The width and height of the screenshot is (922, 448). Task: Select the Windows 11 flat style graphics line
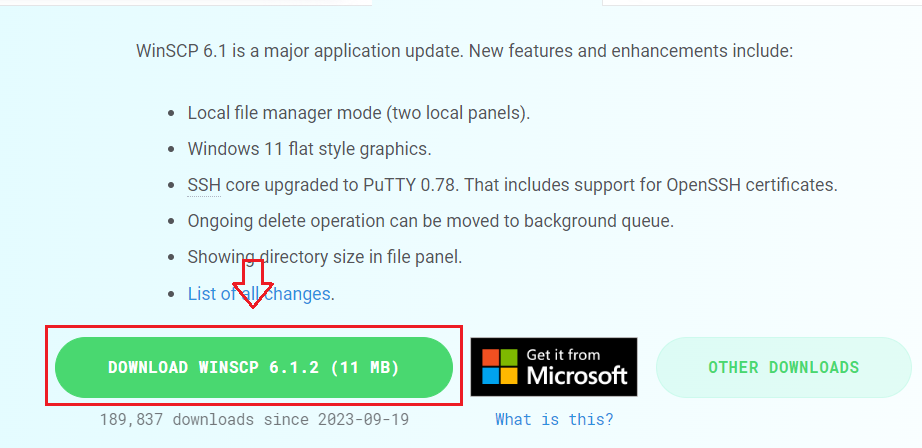tap(309, 149)
